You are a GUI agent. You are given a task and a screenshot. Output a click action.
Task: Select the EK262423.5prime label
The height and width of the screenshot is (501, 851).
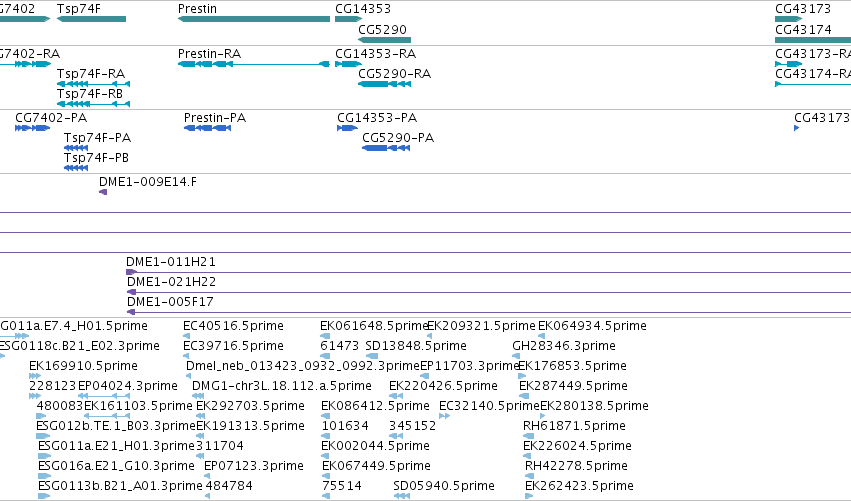pos(579,486)
